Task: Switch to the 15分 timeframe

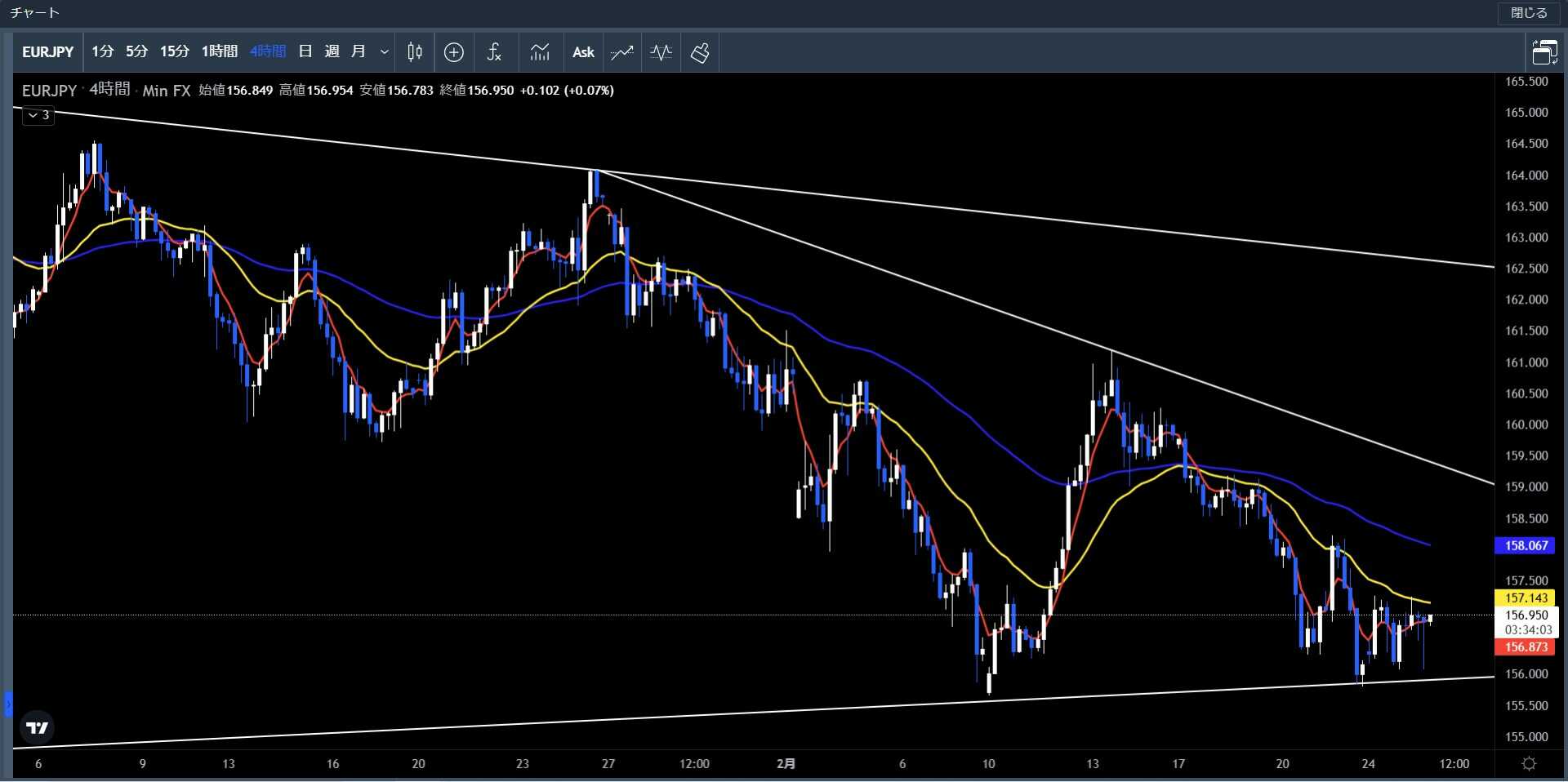Action: click(174, 51)
